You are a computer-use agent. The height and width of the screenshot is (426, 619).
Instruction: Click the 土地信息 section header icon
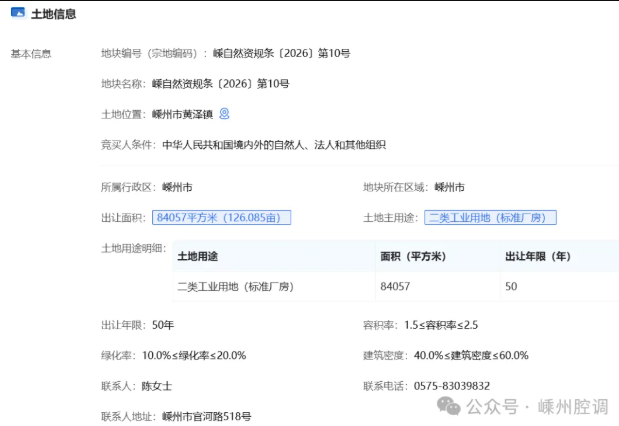[18, 14]
